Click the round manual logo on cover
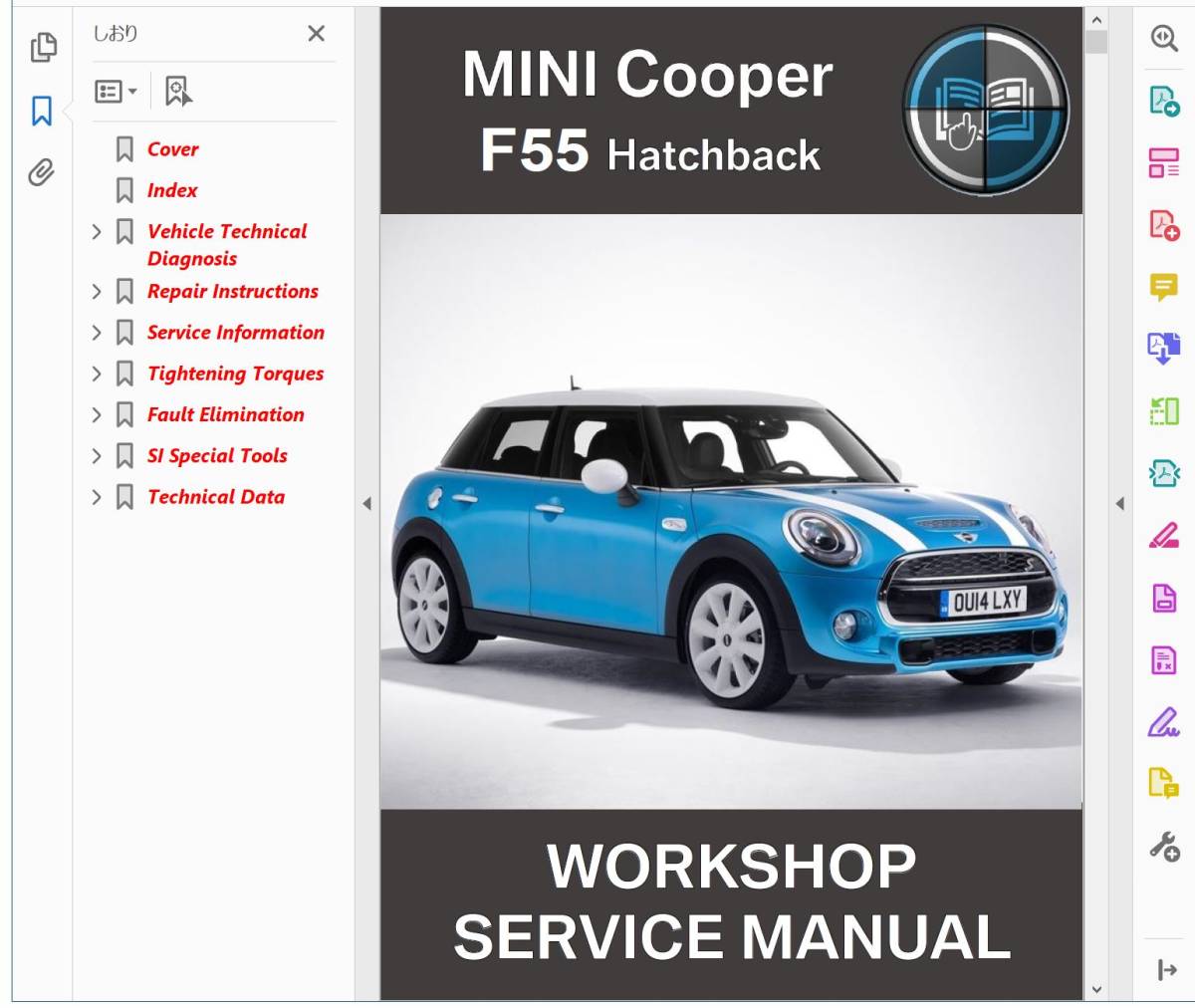This screenshot has height=1008, width=1195. (x=985, y=109)
